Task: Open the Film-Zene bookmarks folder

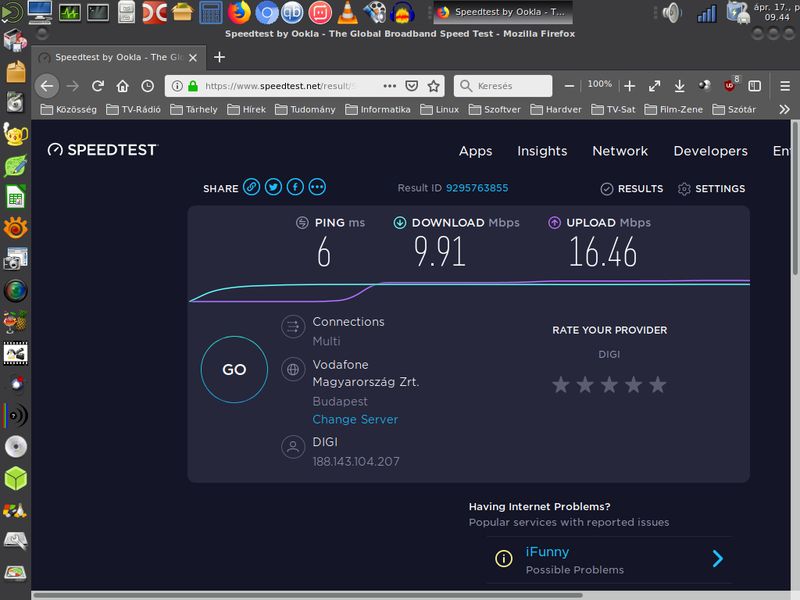Action: coord(673,109)
